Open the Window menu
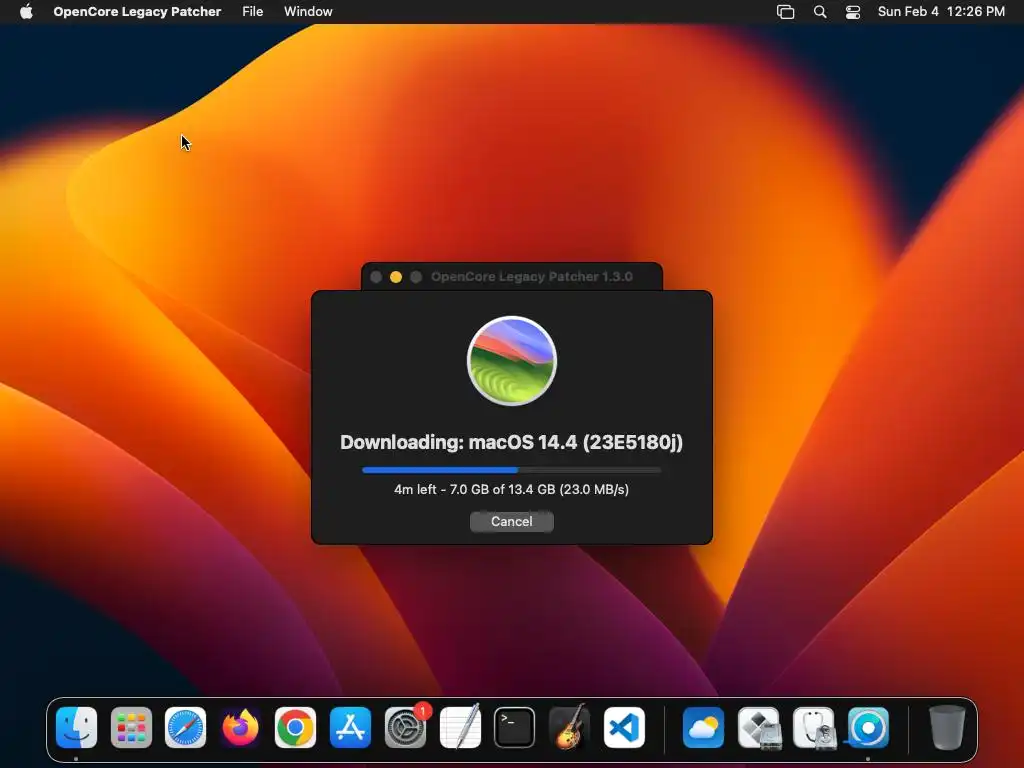Screen dimensions: 1024x768 pos(308,11)
